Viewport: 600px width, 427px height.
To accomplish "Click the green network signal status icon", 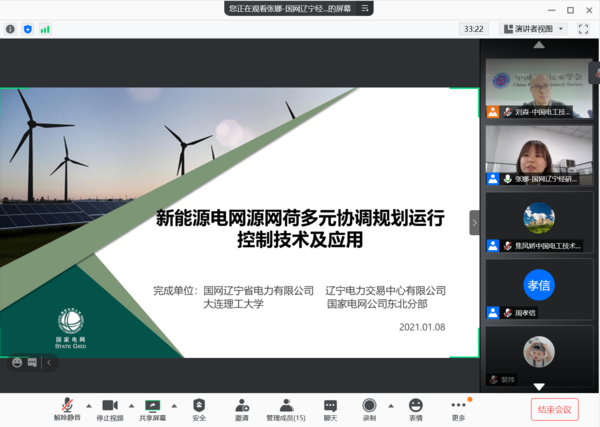I will 45,29.
